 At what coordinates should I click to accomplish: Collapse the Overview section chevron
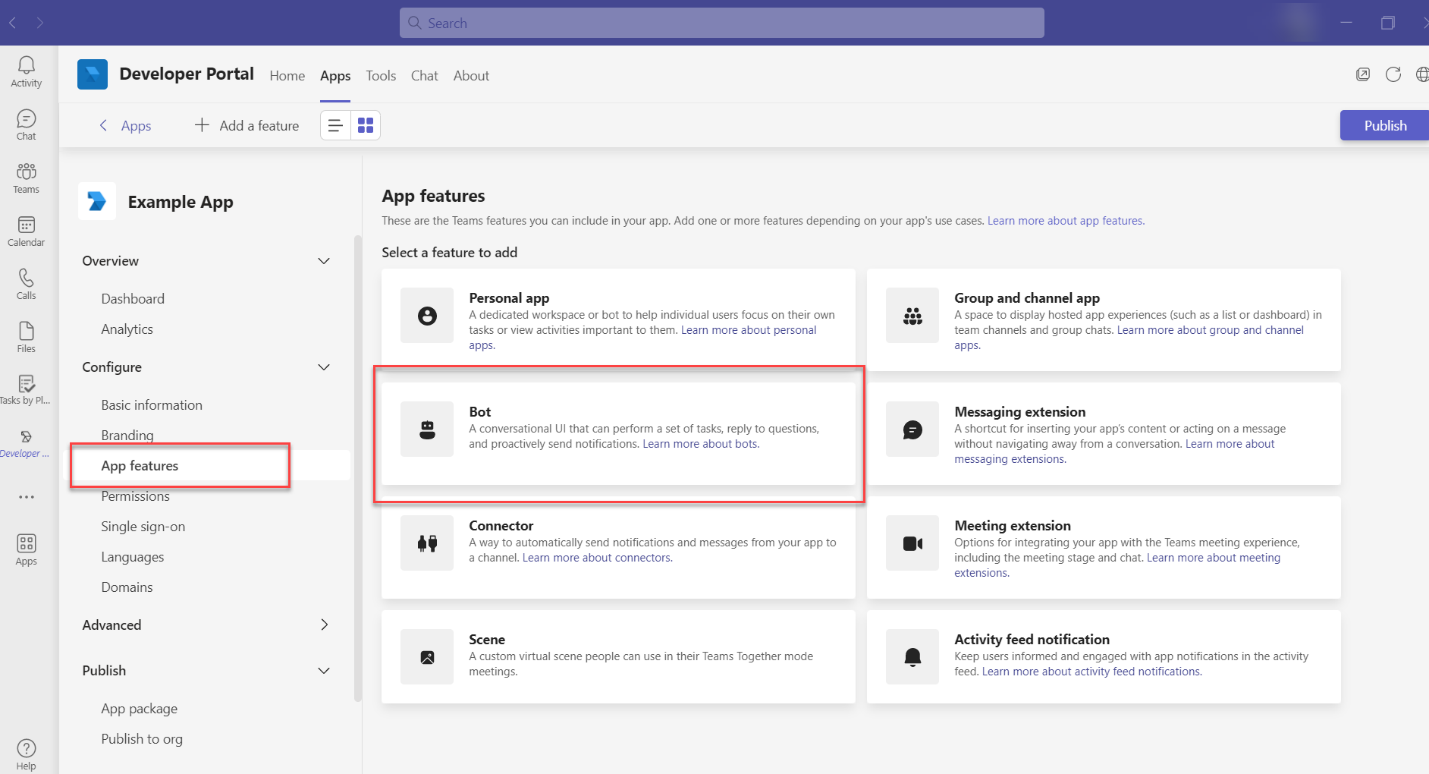pos(324,261)
